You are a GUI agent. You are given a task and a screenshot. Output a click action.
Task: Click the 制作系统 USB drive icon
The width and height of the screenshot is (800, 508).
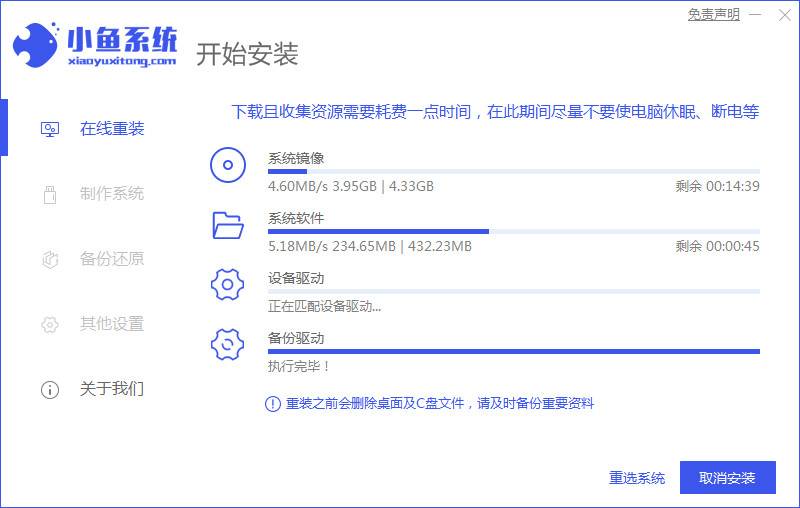tap(50, 194)
